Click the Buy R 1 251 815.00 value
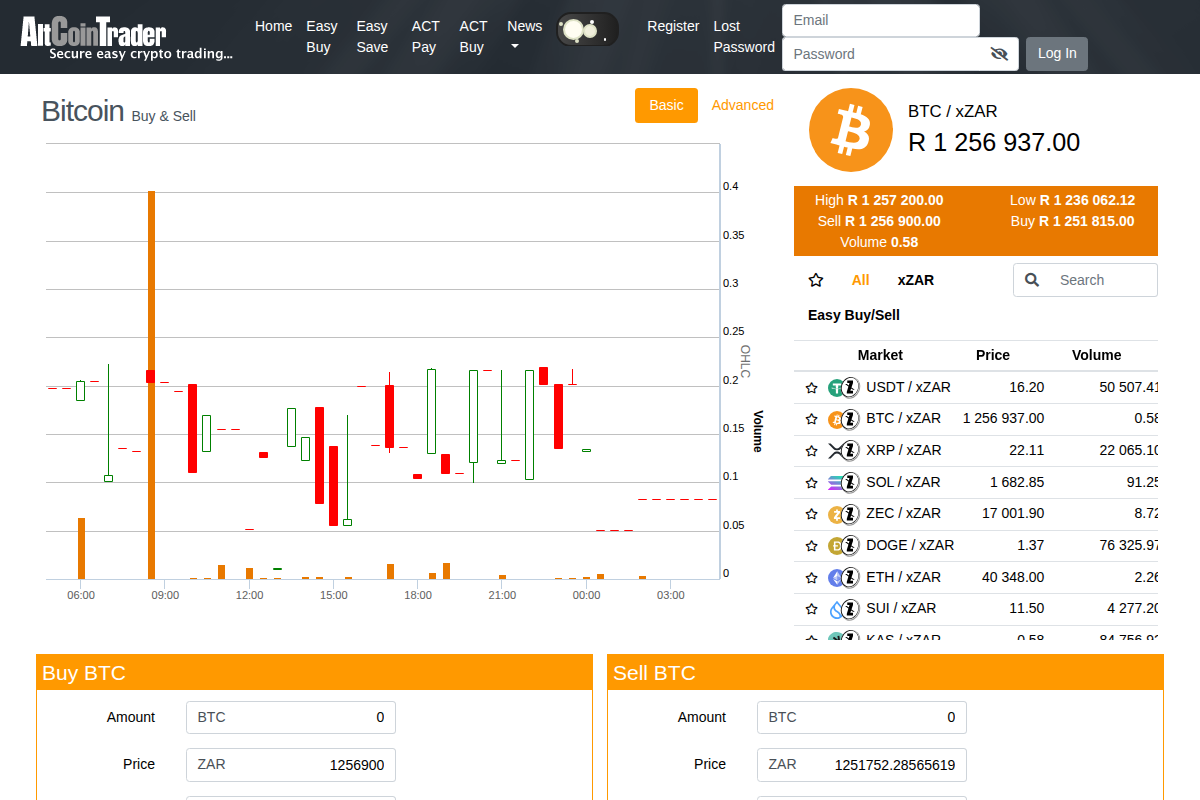Image resolution: width=1200 pixels, height=800 pixels. (1086, 221)
